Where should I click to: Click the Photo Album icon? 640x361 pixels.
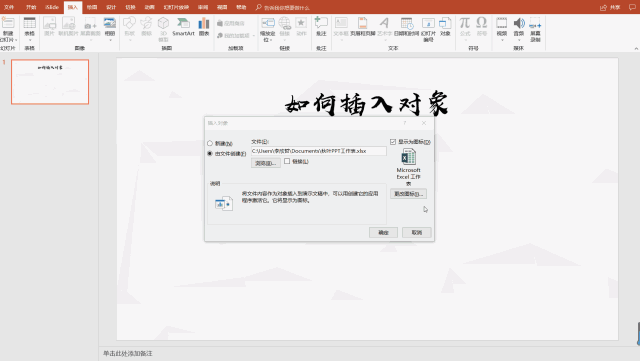click(x=110, y=23)
